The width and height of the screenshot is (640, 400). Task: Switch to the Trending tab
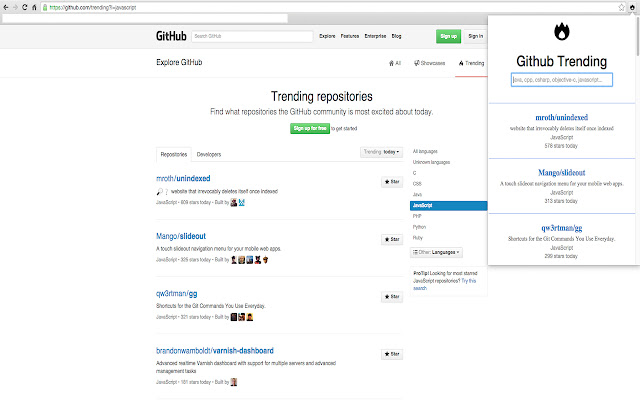(x=471, y=63)
